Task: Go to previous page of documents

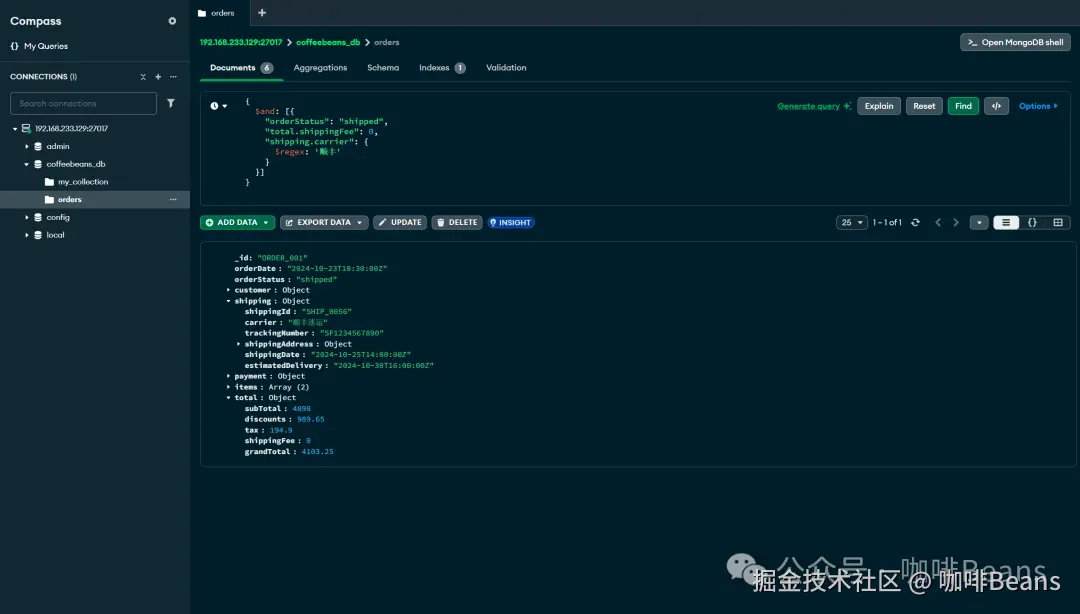Action: (x=937, y=223)
